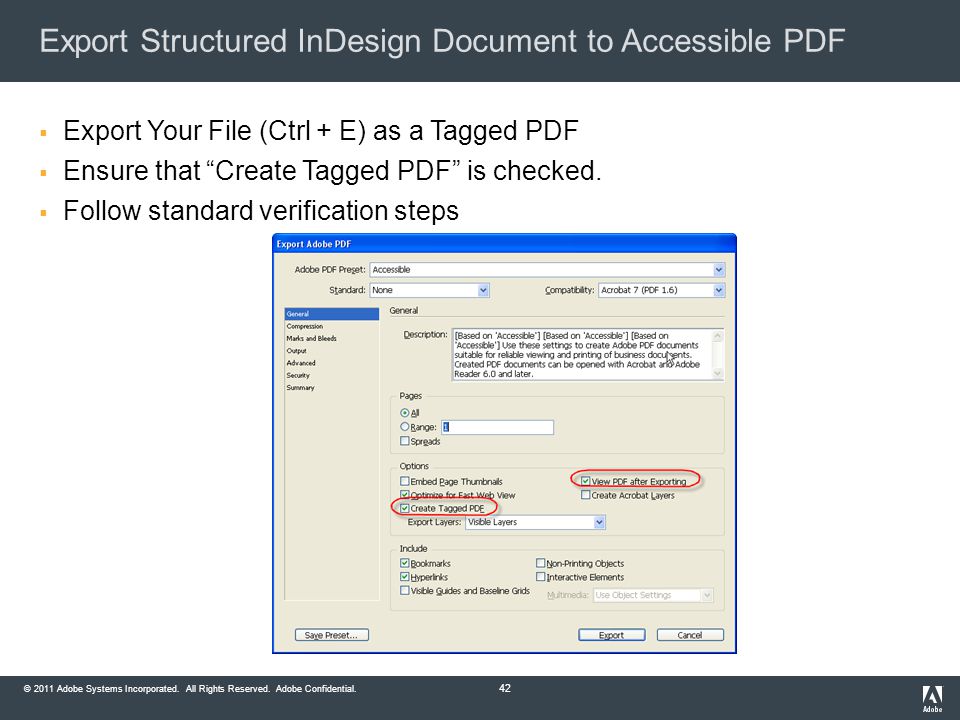Toggle the Bookmarks checkbox
The width and height of the screenshot is (960, 720).
pos(405,563)
